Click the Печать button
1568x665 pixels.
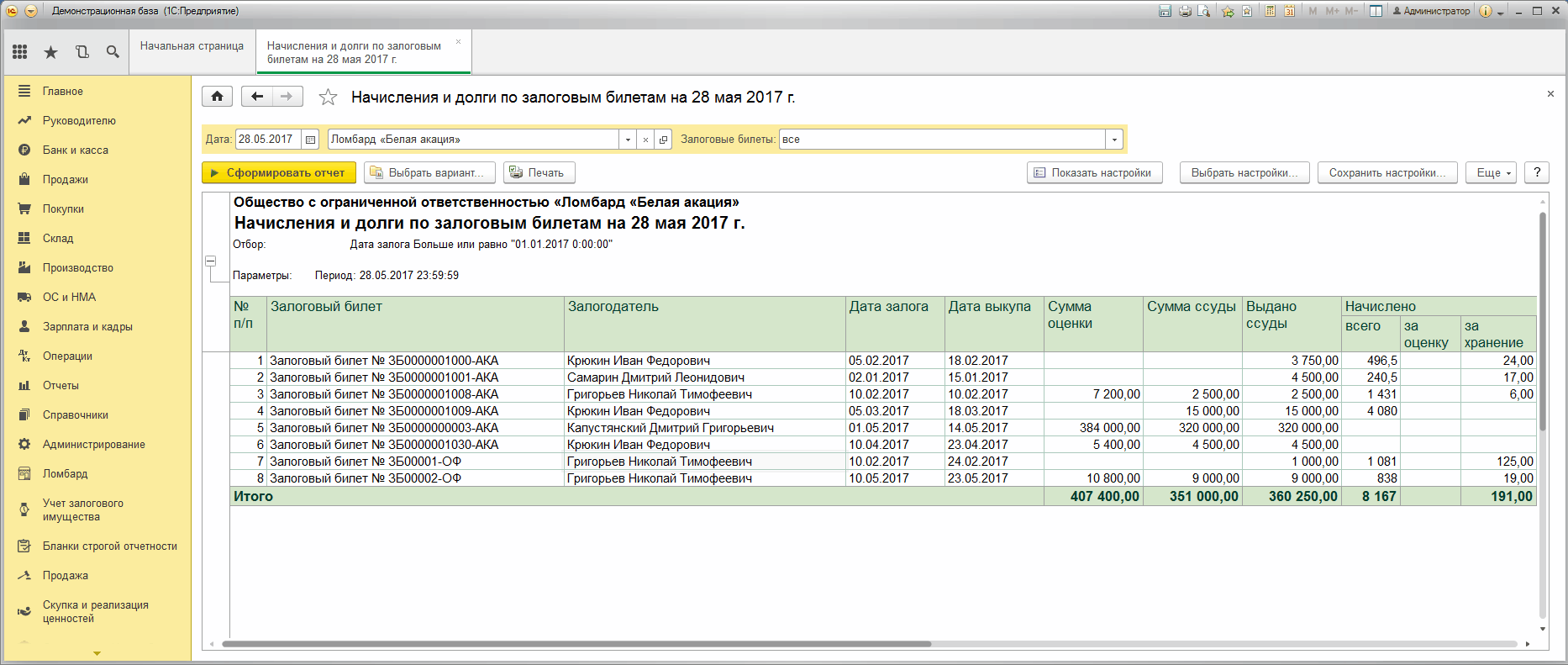pos(539,172)
